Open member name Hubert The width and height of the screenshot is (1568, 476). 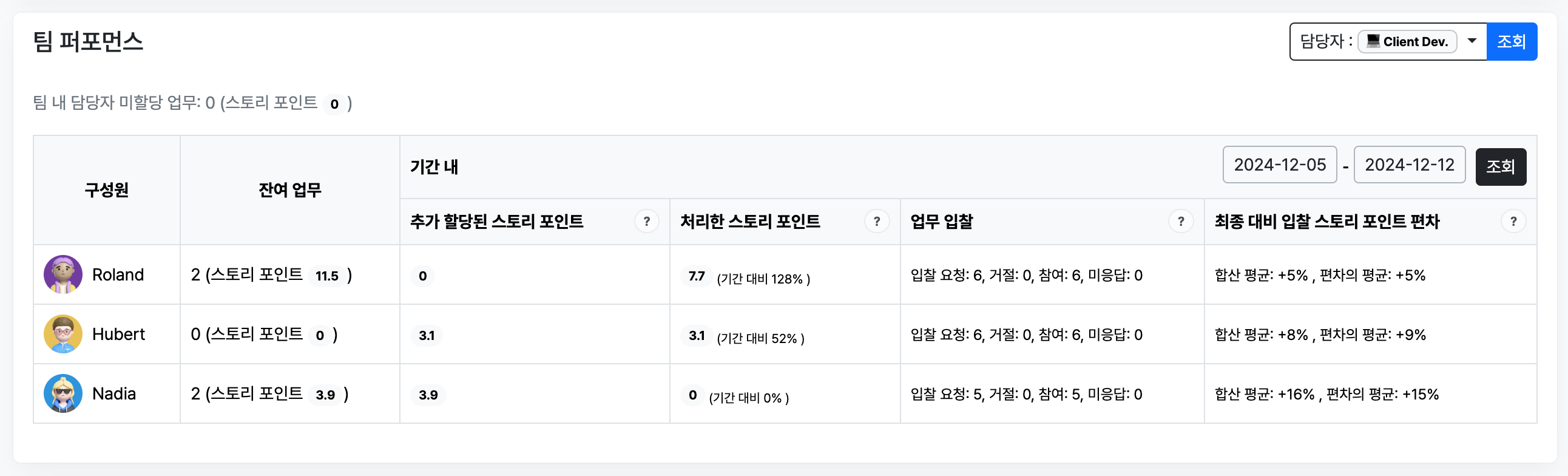pyautogui.click(x=119, y=334)
